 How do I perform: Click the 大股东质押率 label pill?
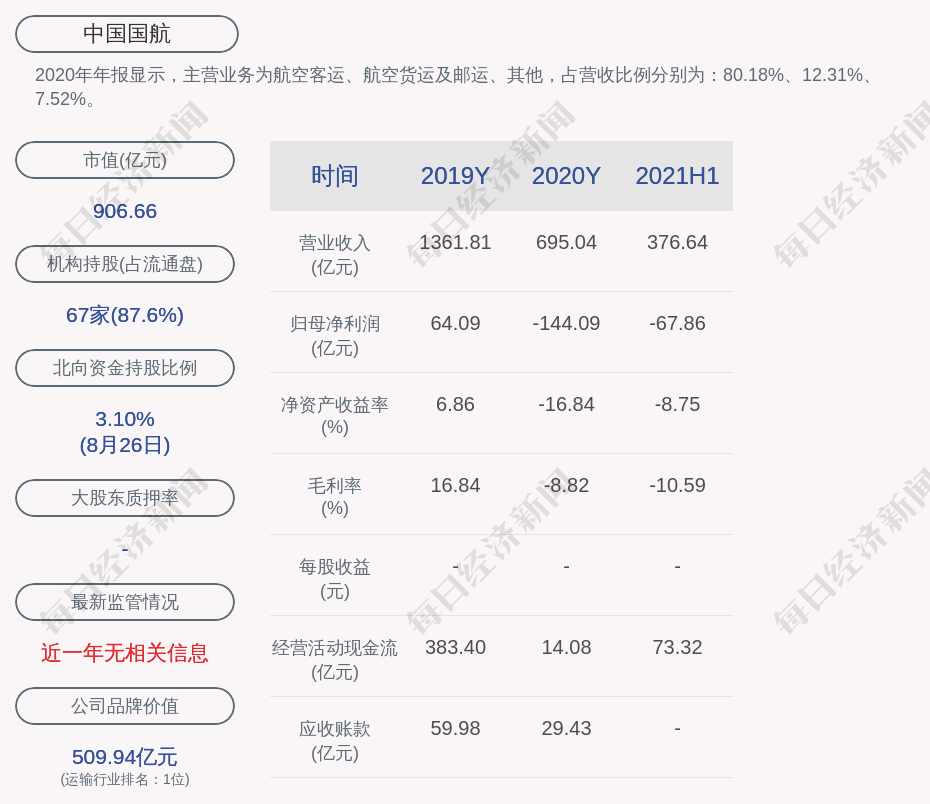tap(125, 498)
